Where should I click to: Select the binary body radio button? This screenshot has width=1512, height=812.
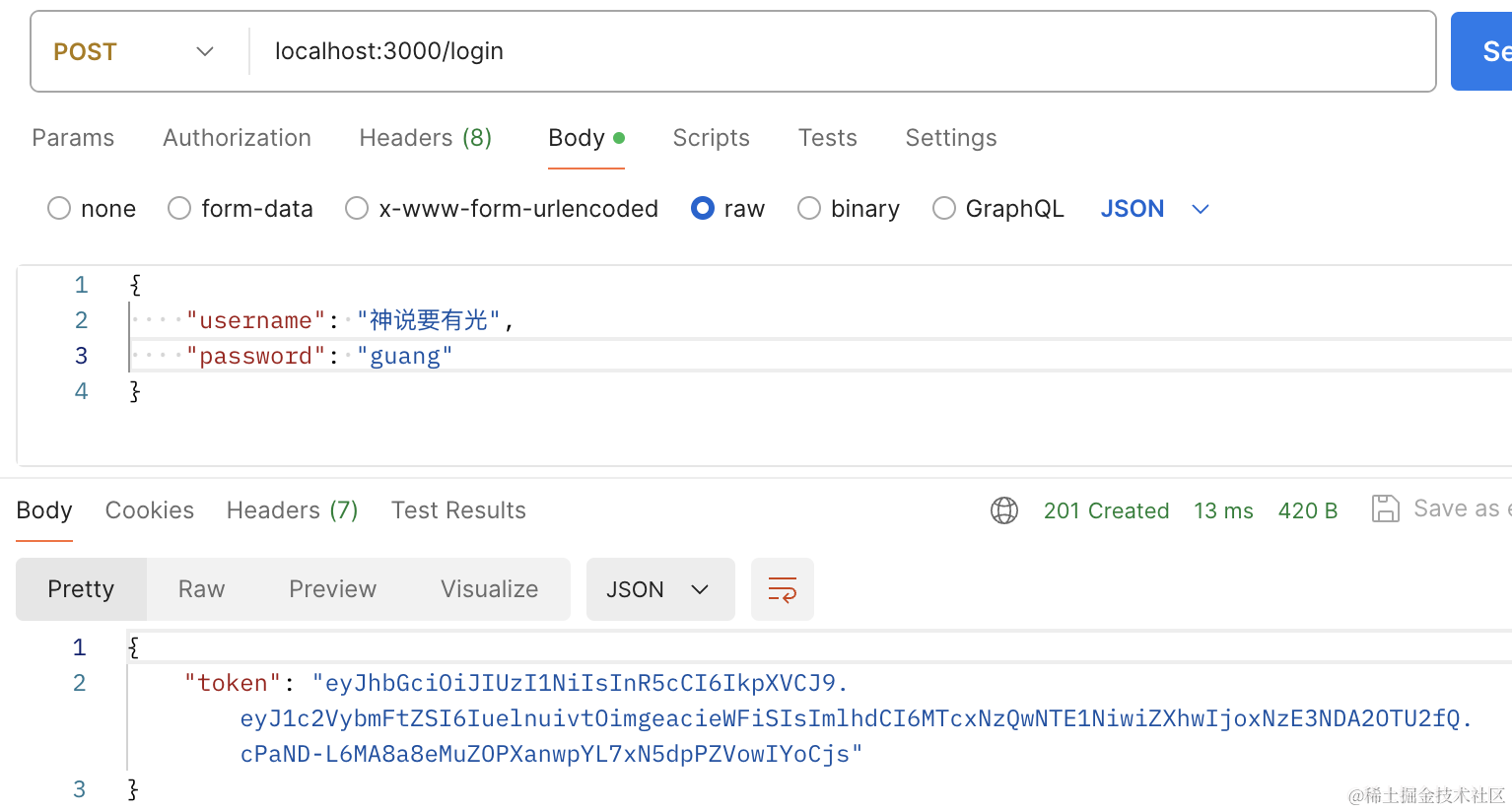809,209
